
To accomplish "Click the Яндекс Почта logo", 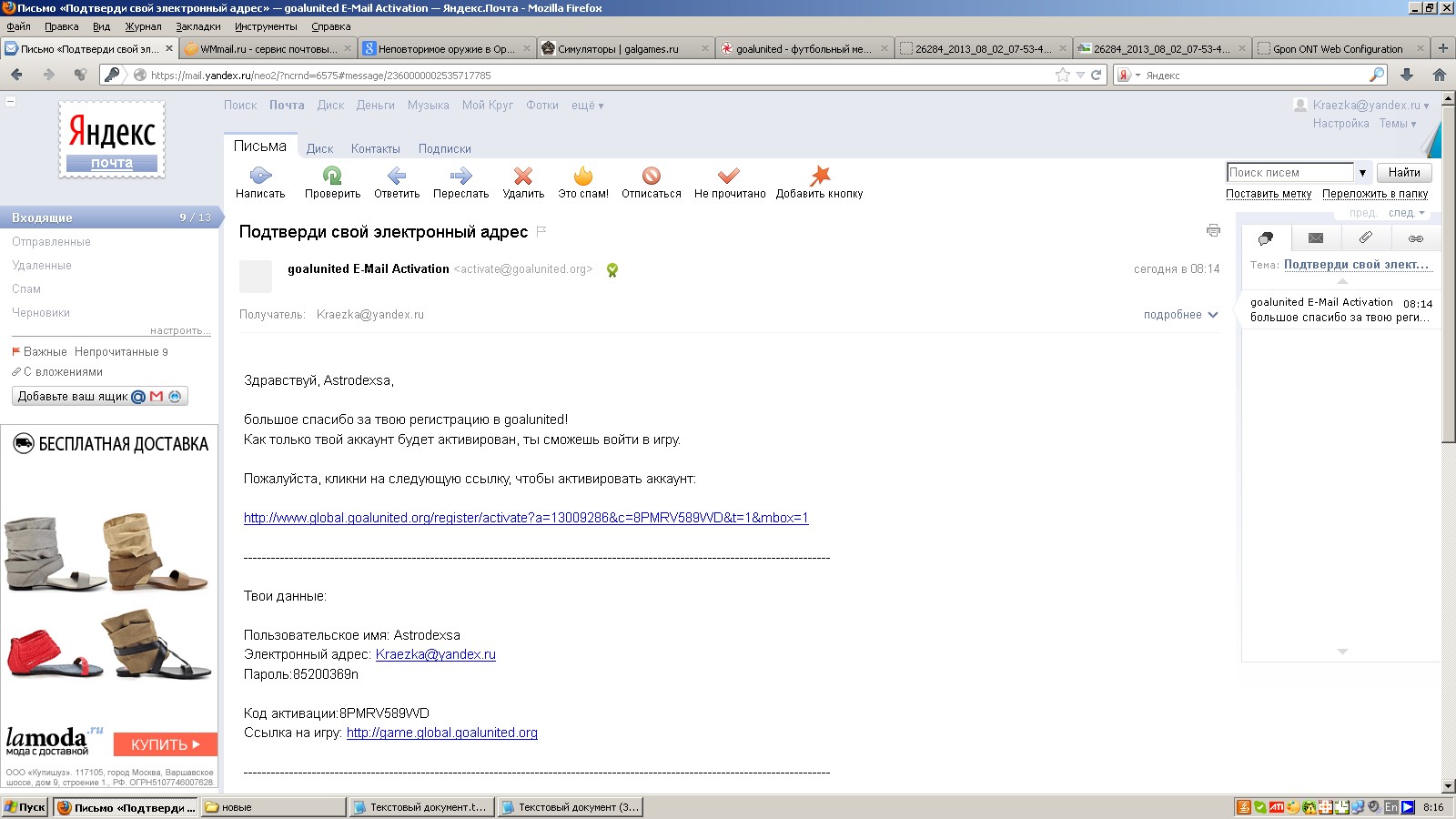I will [112, 139].
